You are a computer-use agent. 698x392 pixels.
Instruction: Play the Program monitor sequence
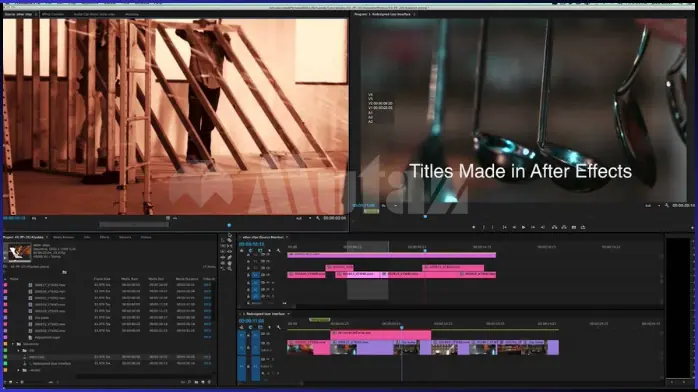pyautogui.click(x=524, y=227)
